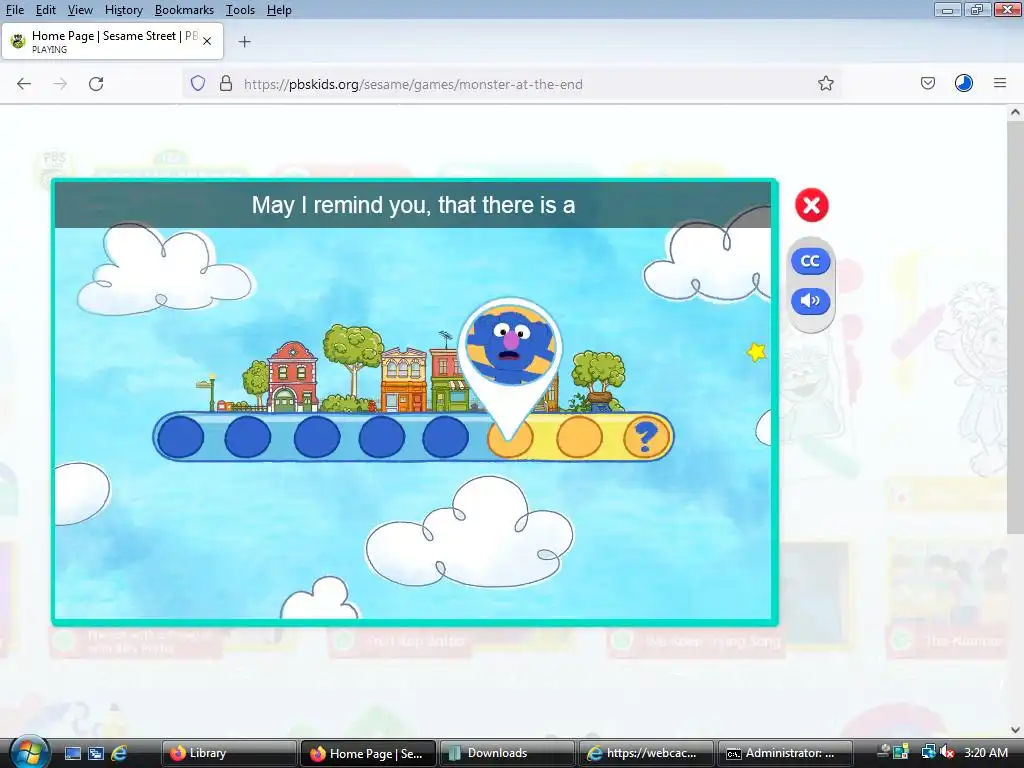Viewport: 1024px width, 768px height.
Task: Bookmark this page with star icon
Action: [x=825, y=84]
